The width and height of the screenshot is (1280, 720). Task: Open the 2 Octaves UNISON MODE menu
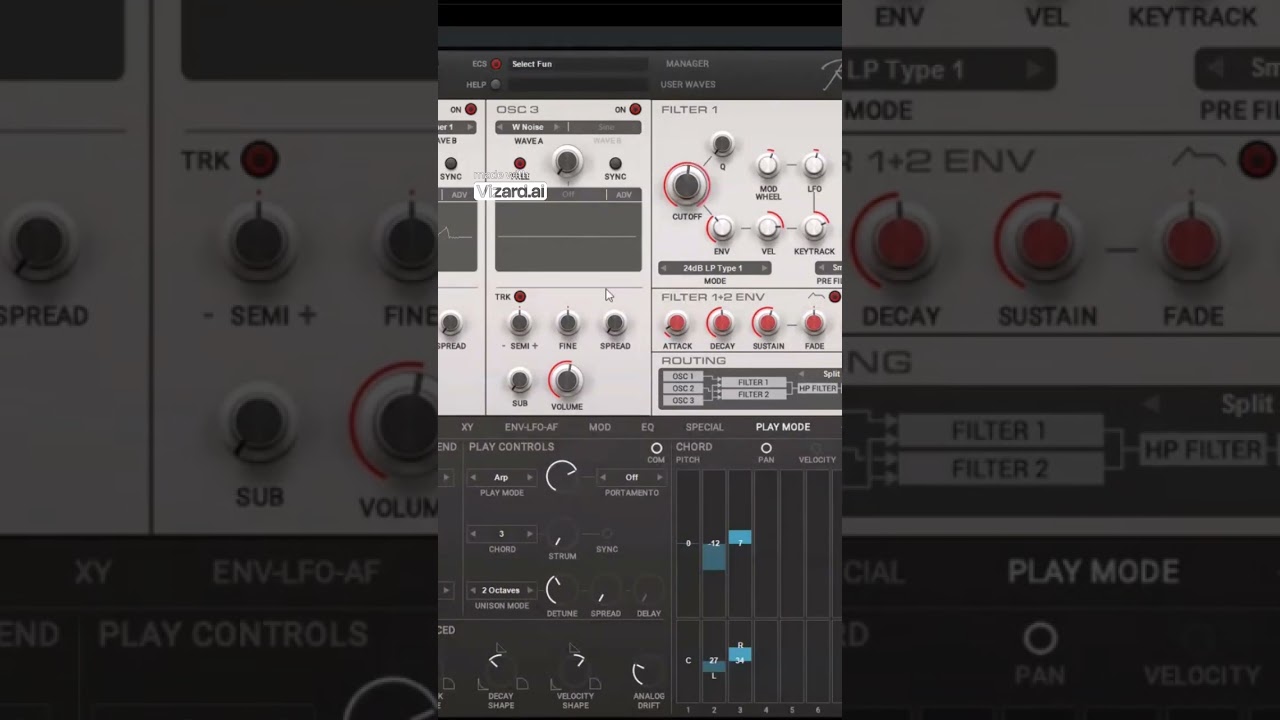pos(502,590)
